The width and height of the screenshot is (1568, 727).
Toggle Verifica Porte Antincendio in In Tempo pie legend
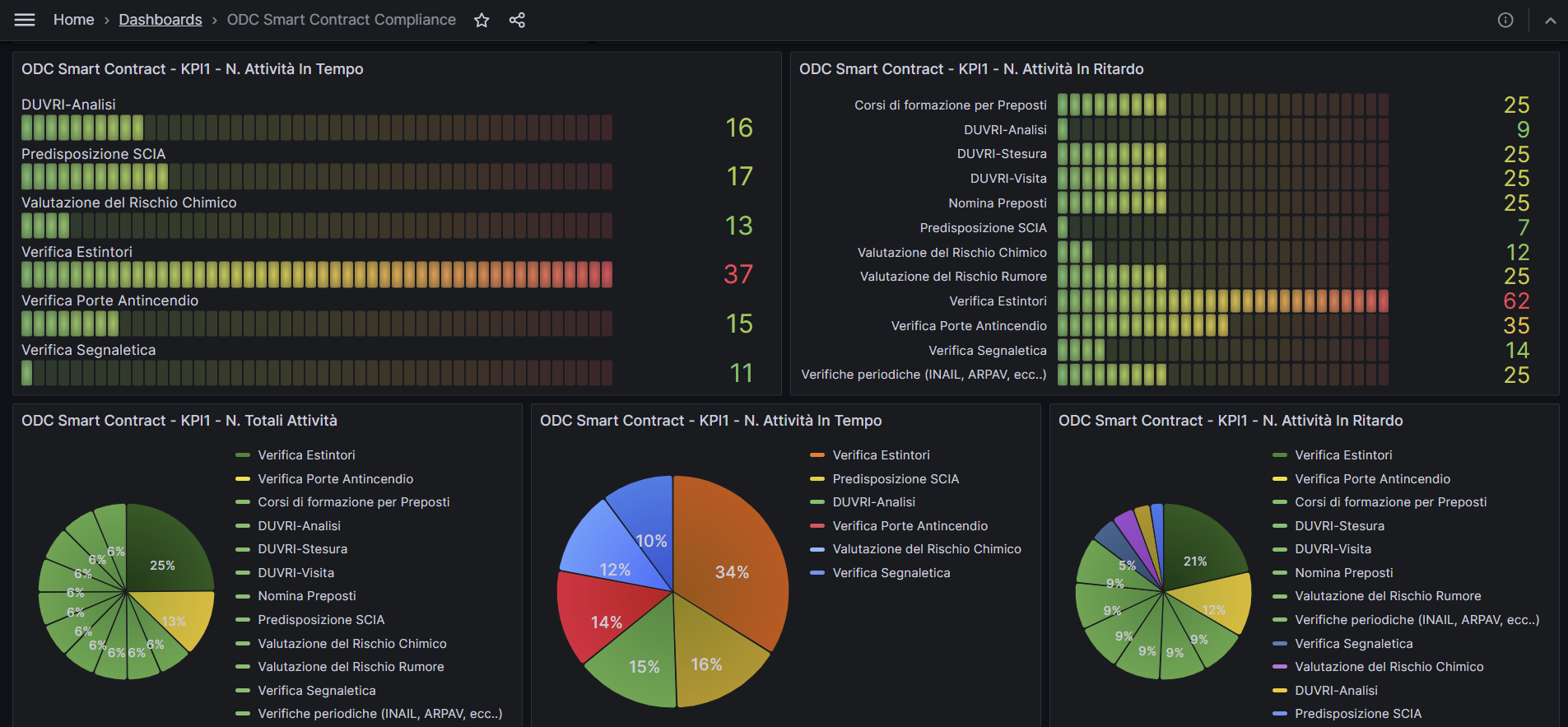(x=910, y=526)
